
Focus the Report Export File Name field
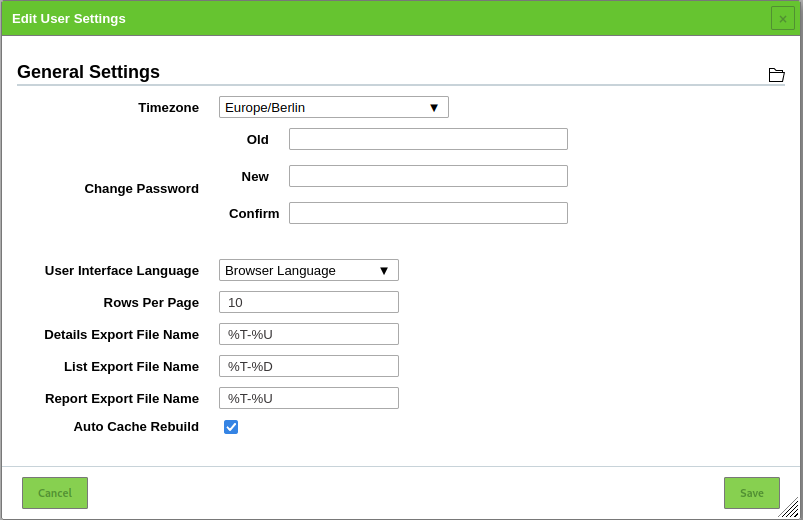point(309,398)
